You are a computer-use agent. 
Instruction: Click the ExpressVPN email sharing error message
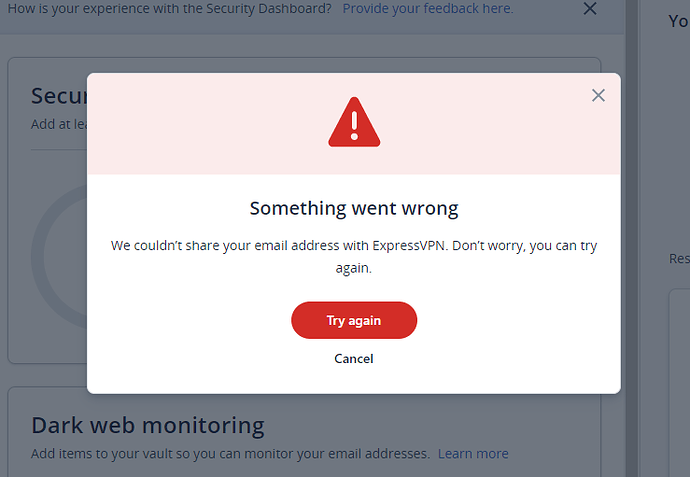pos(354,256)
